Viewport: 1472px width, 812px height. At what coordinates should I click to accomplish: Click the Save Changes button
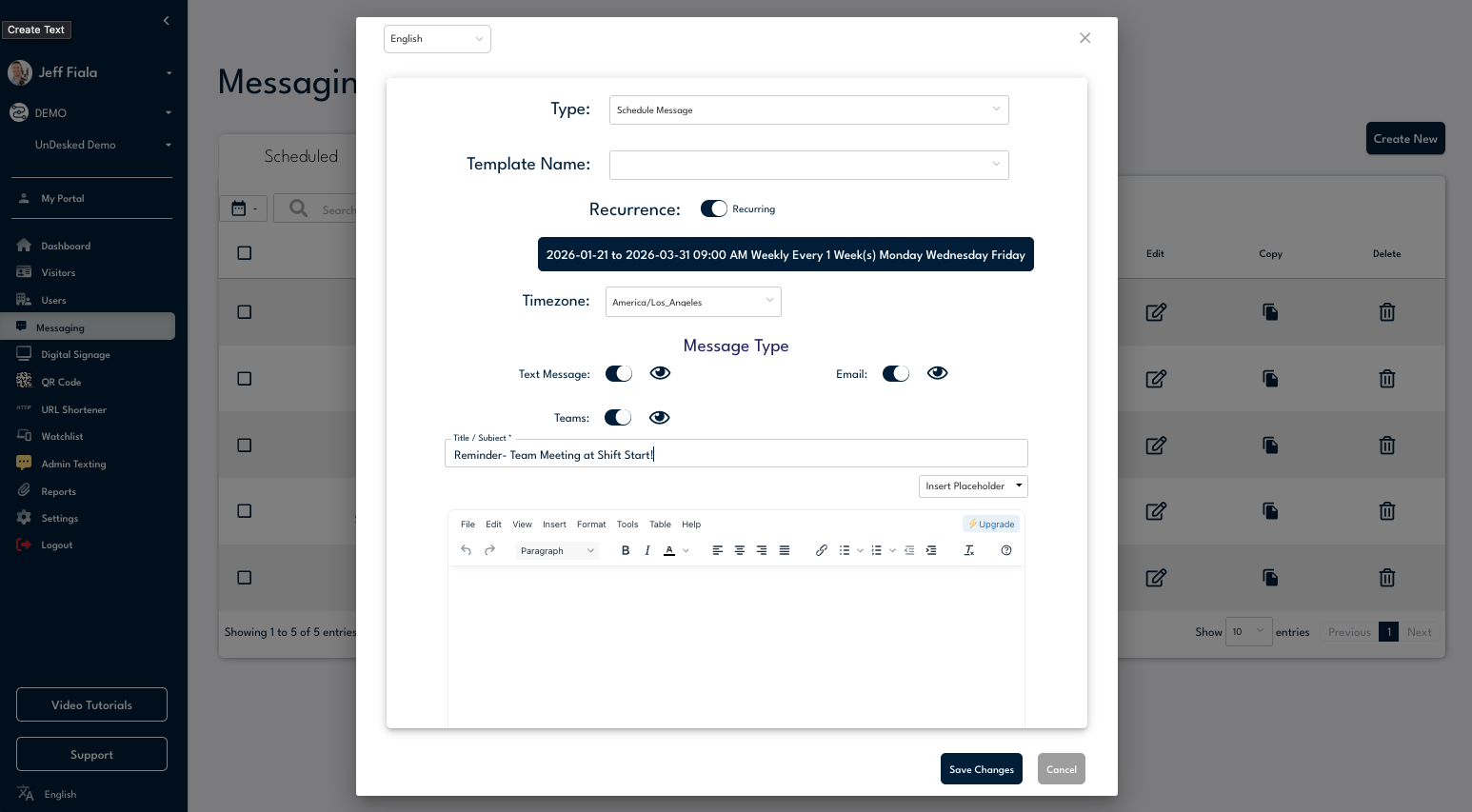click(x=981, y=769)
